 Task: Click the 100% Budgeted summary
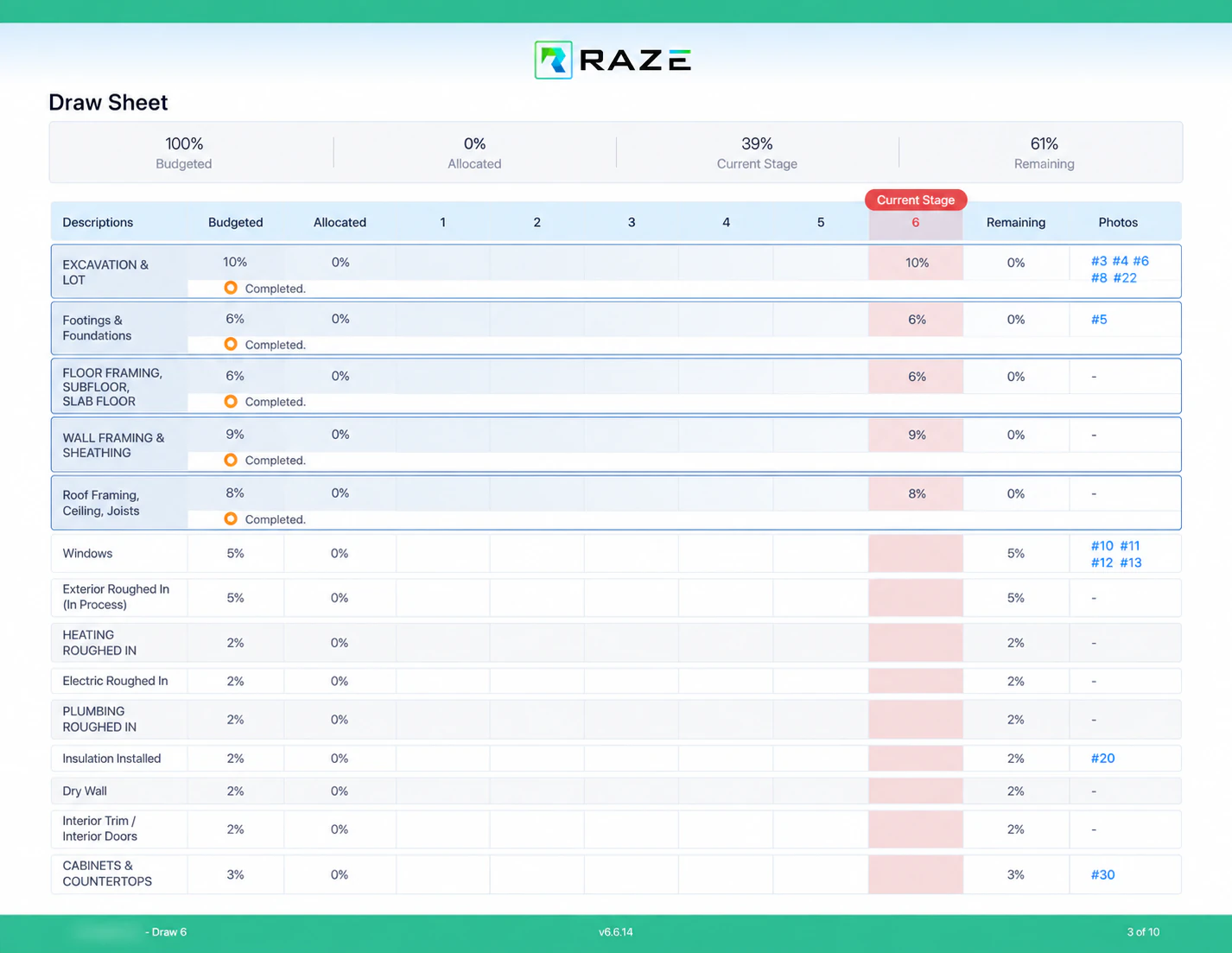pos(184,152)
